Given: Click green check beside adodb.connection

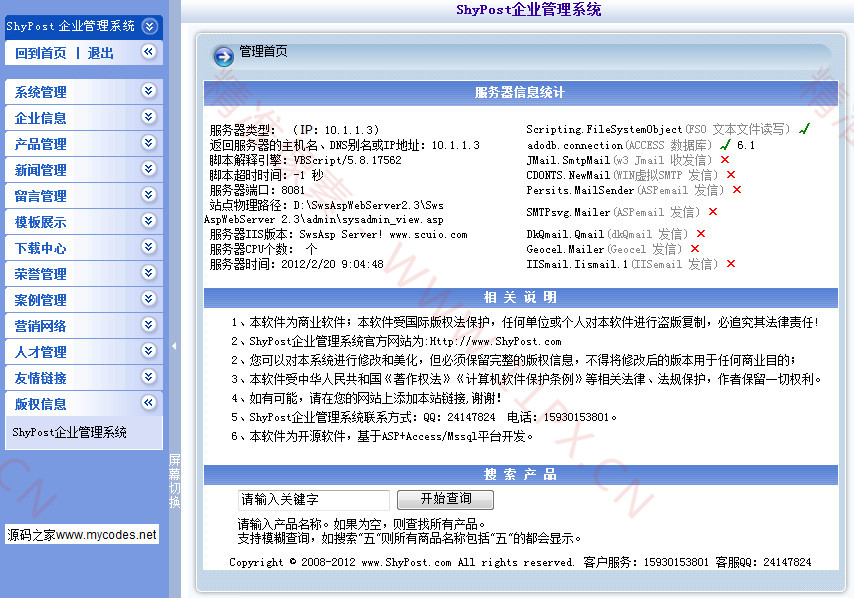Looking at the screenshot, I should click(725, 145).
